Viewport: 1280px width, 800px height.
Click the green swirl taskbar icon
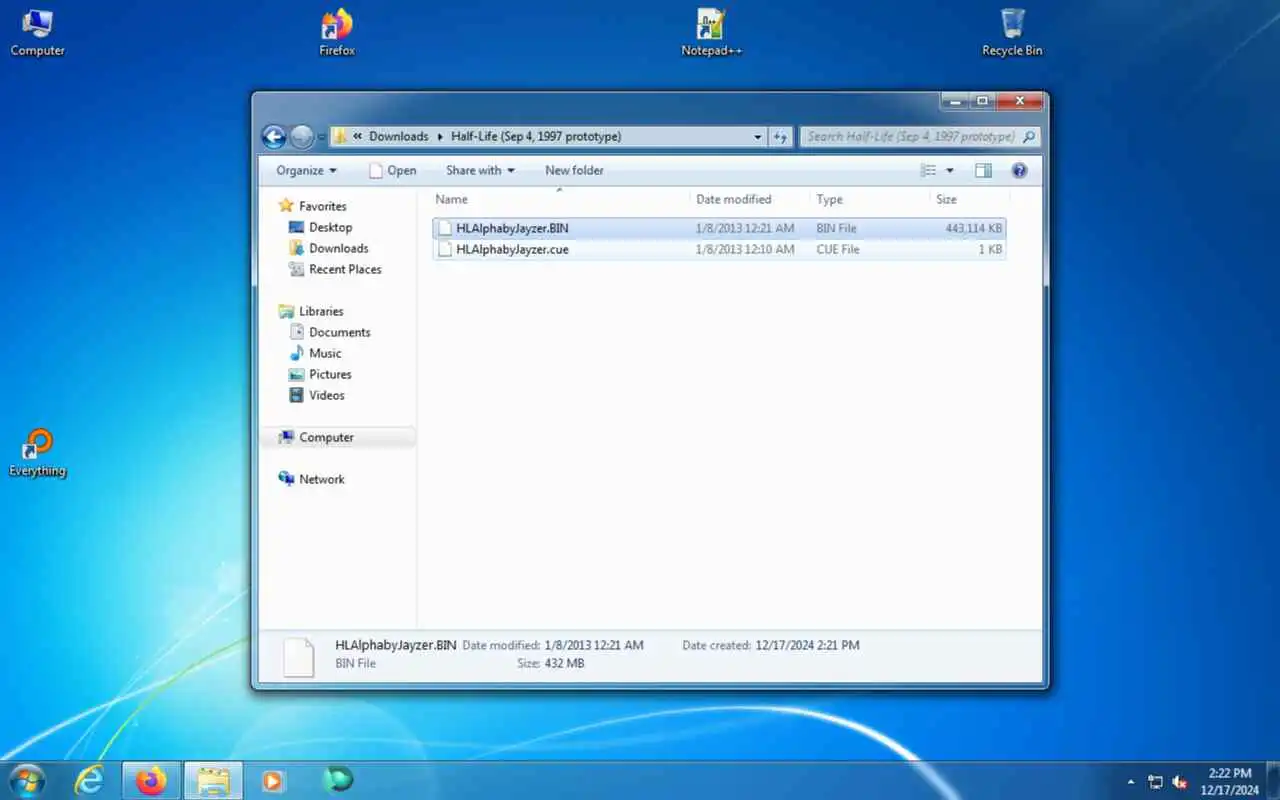point(338,780)
